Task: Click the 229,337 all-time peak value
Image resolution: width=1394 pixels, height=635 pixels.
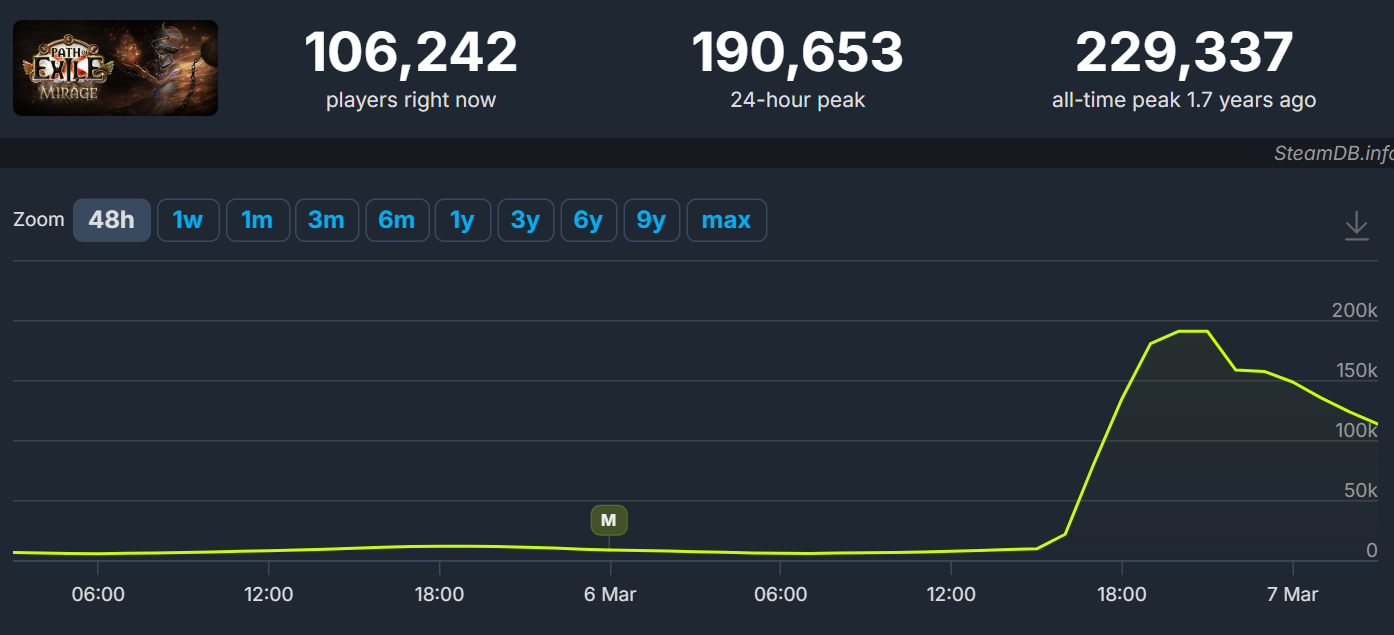Action: [x=1184, y=52]
